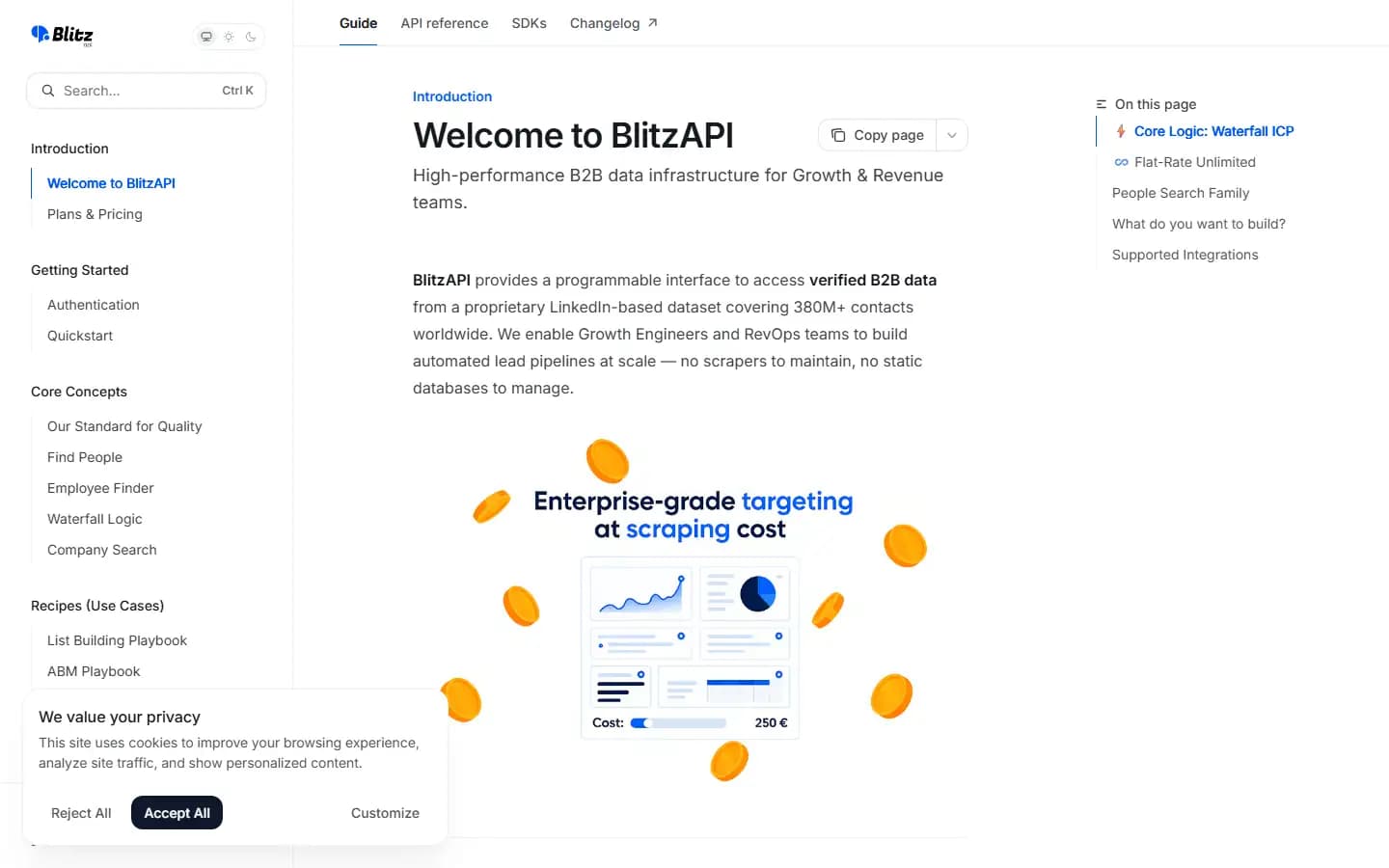Click the enterprise-grade targeting hero image
The image size is (1389, 868).
[691, 610]
